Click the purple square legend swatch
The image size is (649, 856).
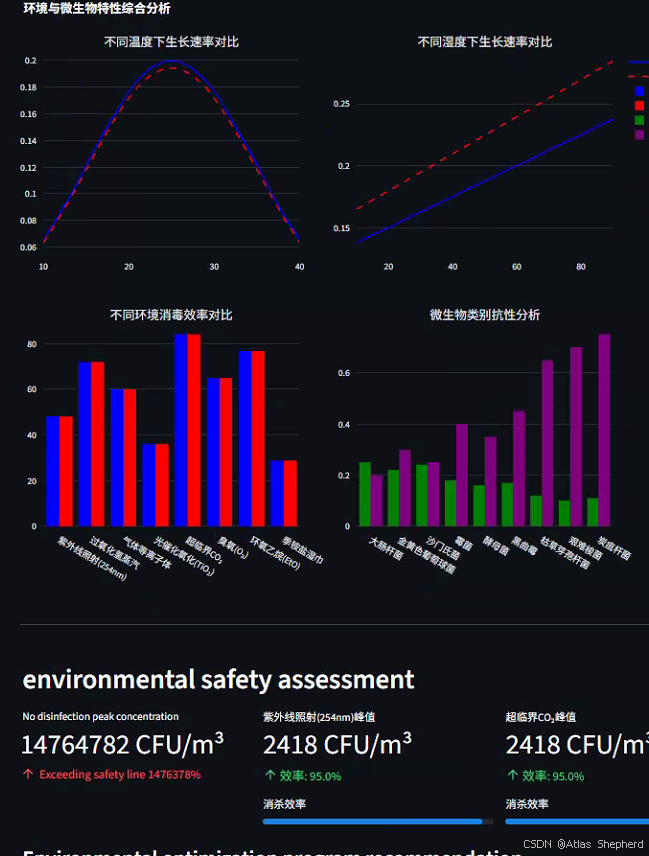pyautogui.click(x=640, y=134)
